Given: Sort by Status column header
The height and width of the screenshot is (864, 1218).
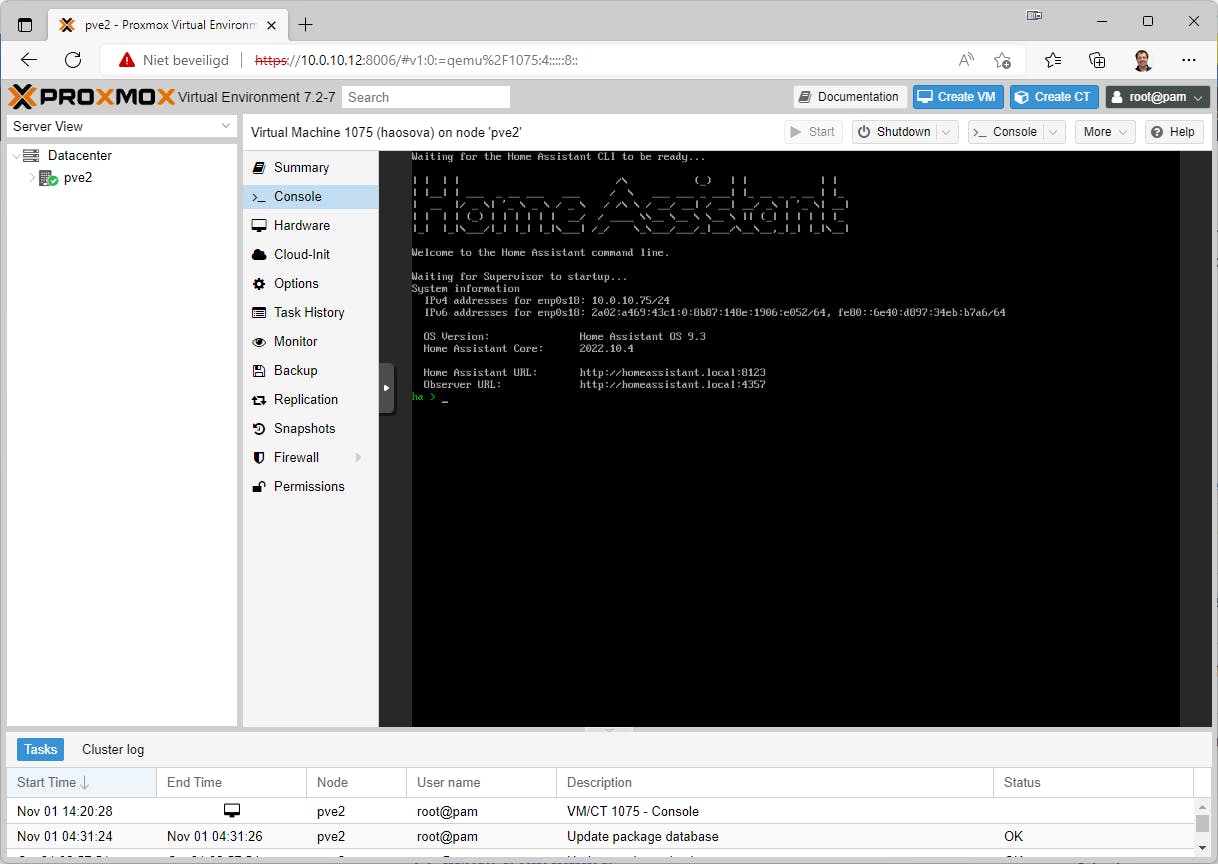Looking at the screenshot, I should [x=1094, y=782].
